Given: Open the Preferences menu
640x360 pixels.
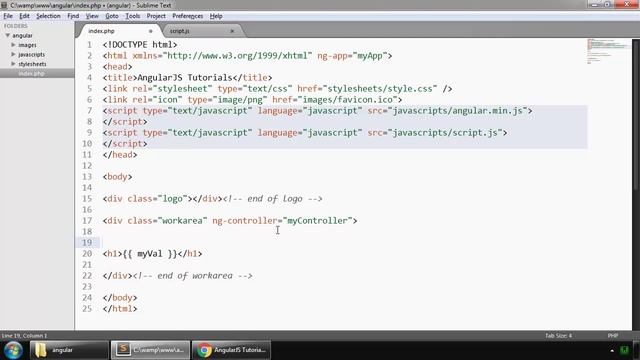Looking at the screenshot, I should tap(187, 16).
